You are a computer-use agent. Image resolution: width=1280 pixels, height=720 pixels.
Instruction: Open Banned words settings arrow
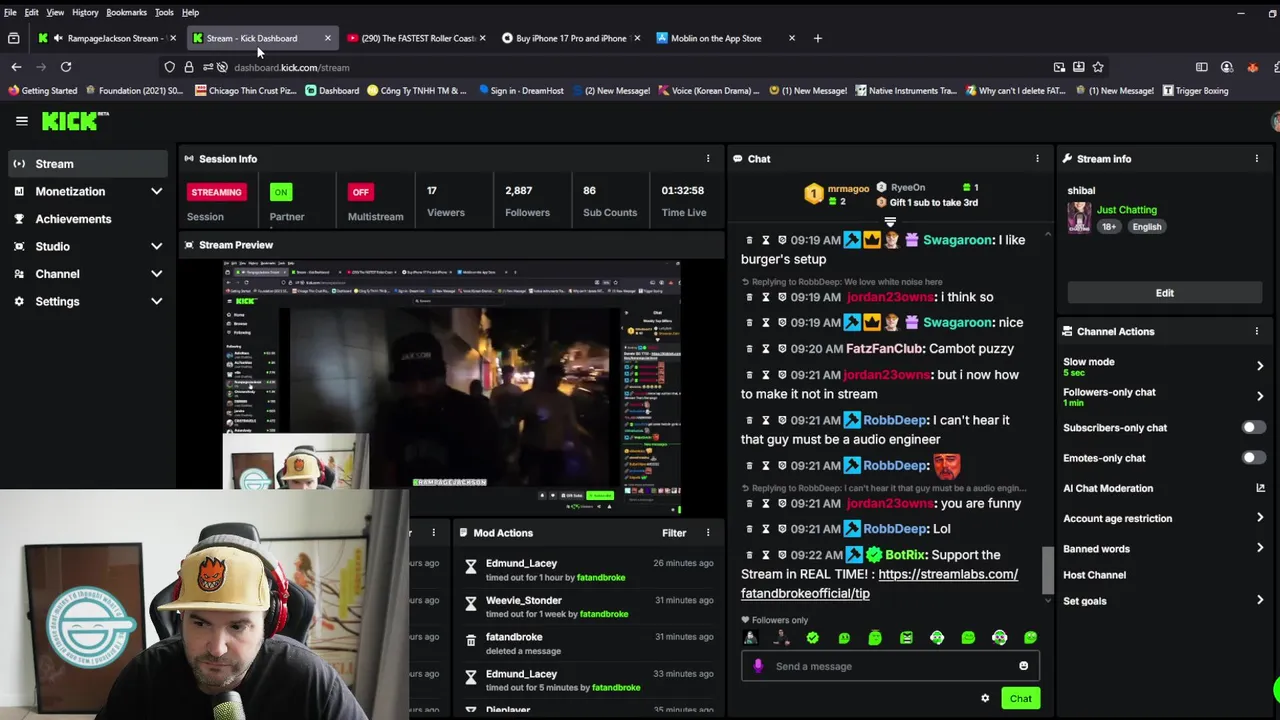pos(1260,548)
